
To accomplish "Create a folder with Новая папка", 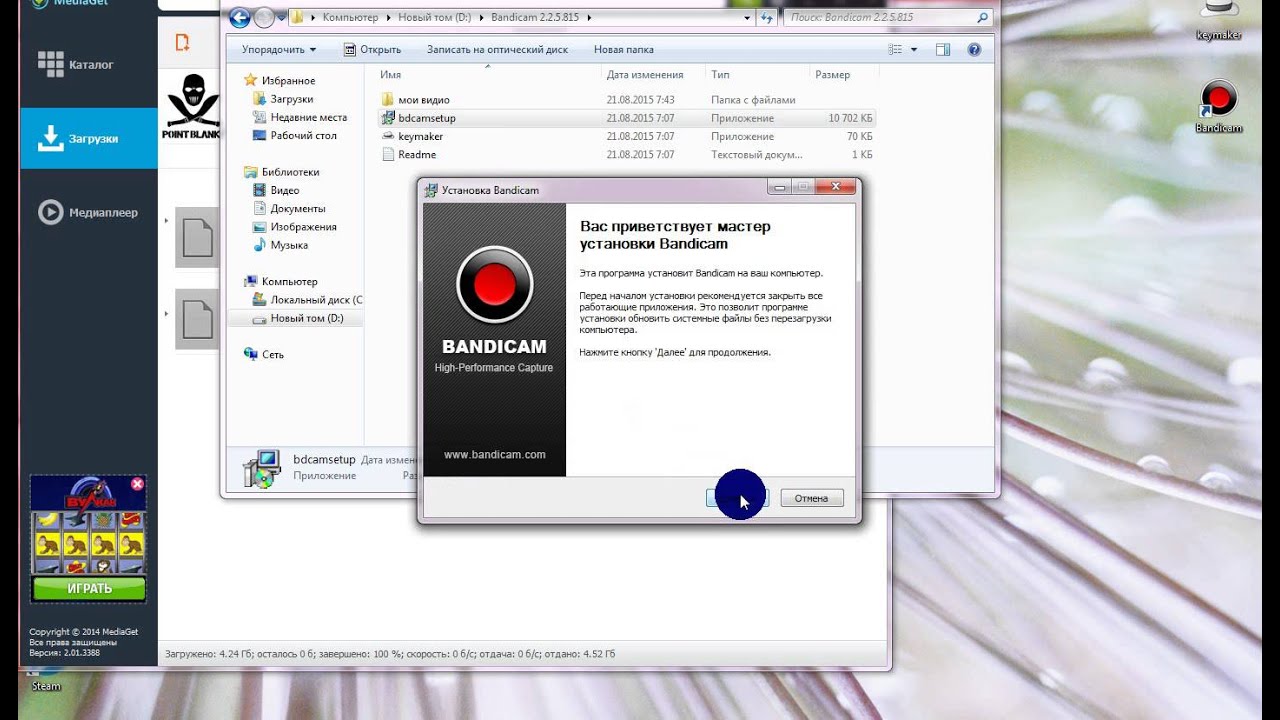I will pyautogui.click(x=624, y=49).
